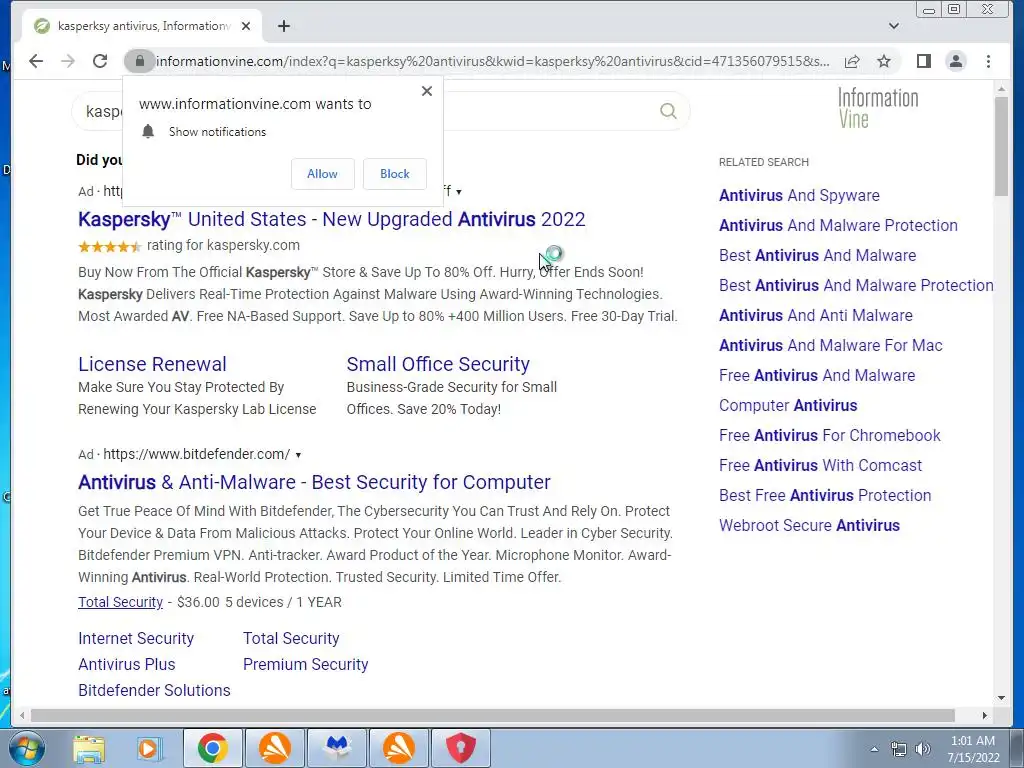Image resolution: width=1024 pixels, height=768 pixels.
Task: Open the volume speaker tray icon
Action: click(923, 749)
